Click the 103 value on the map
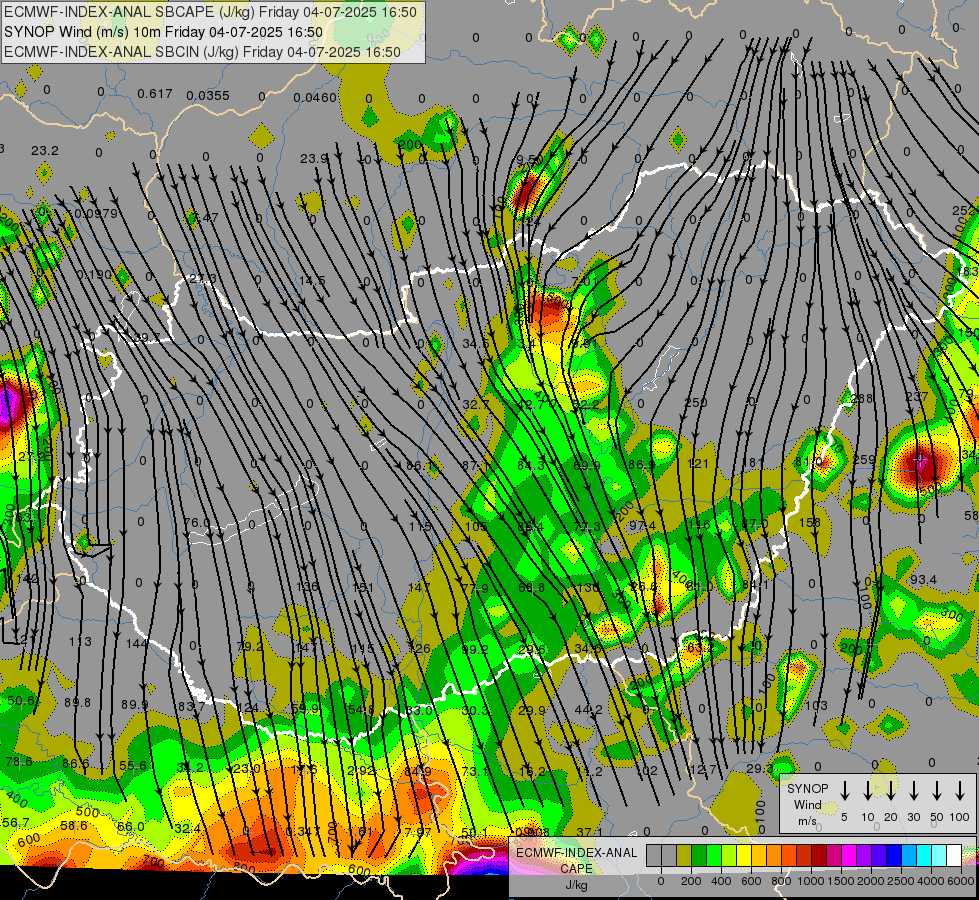The height and width of the screenshot is (900, 979). 816,706
